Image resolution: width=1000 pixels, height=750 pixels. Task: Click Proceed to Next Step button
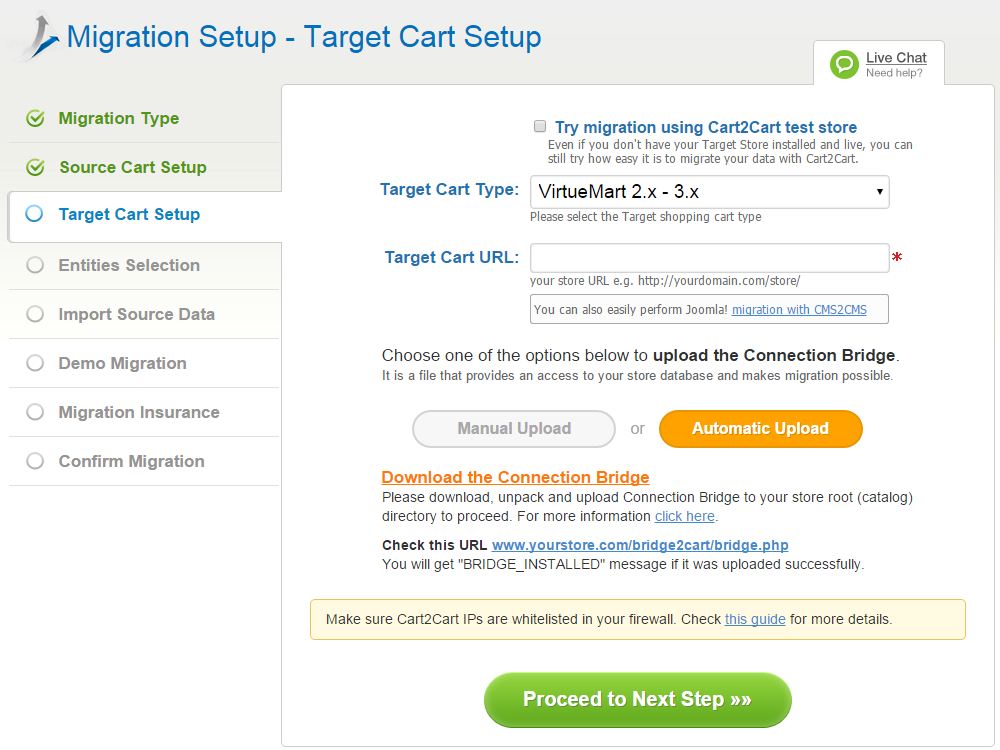coord(638,700)
